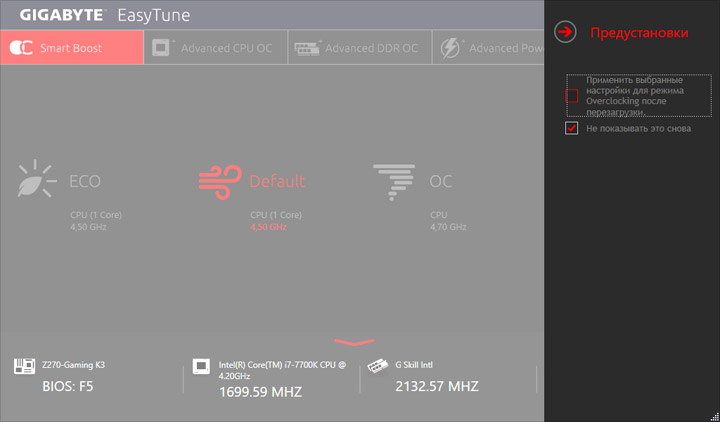Select the ECO leaf mode icon
Image resolution: width=720 pixels, height=422 pixels.
point(37,179)
